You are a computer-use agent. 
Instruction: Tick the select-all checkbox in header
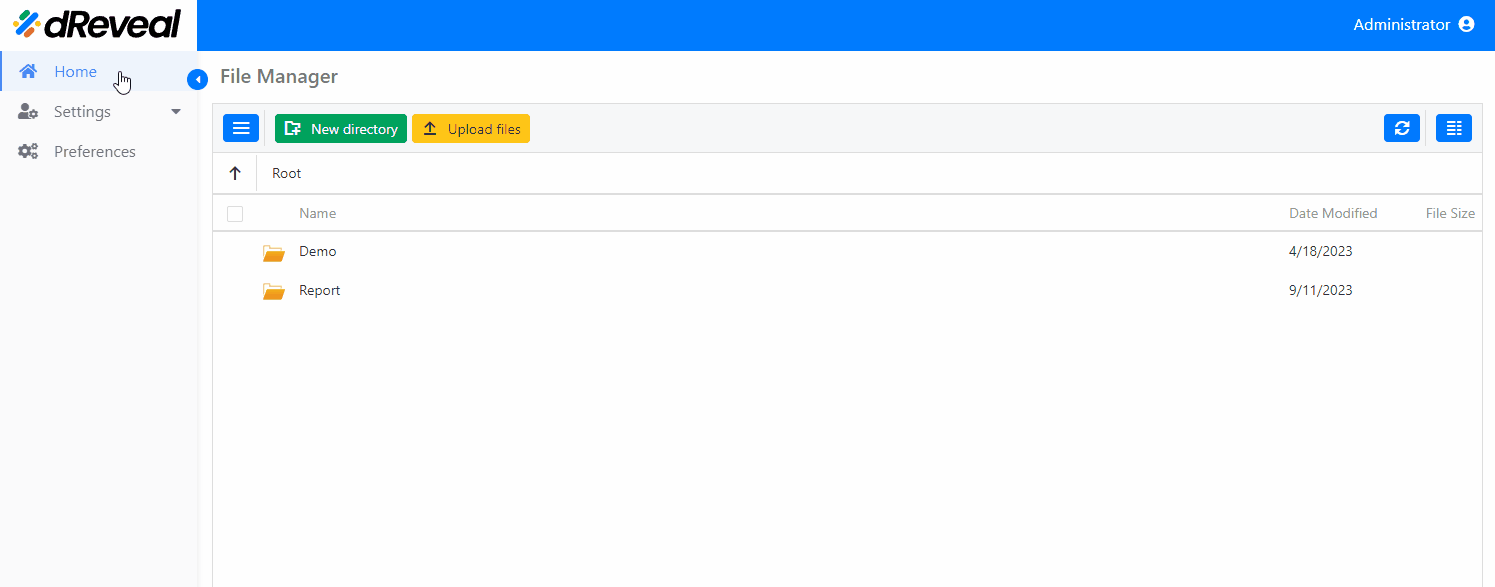(x=235, y=213)
